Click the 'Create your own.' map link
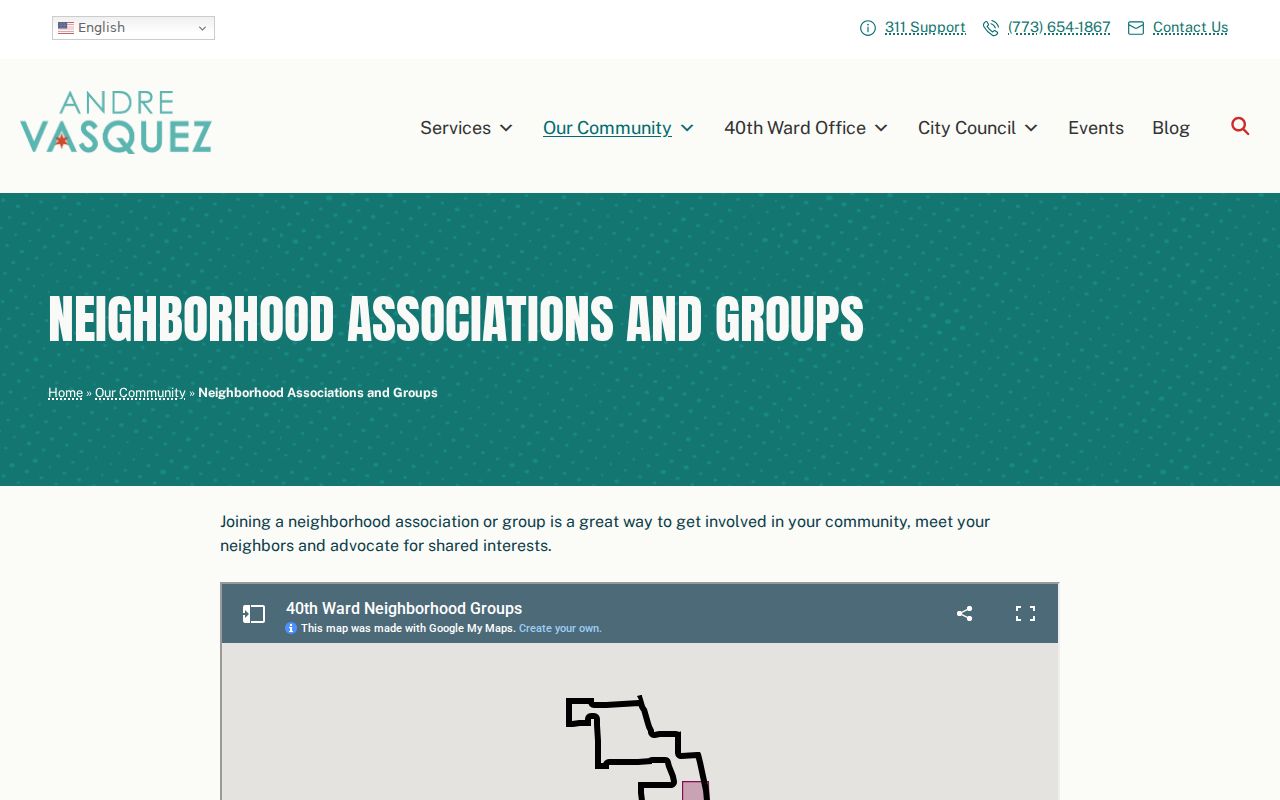Image resolution: width=1280 pixels, height=800 pixels. [560, 629]
